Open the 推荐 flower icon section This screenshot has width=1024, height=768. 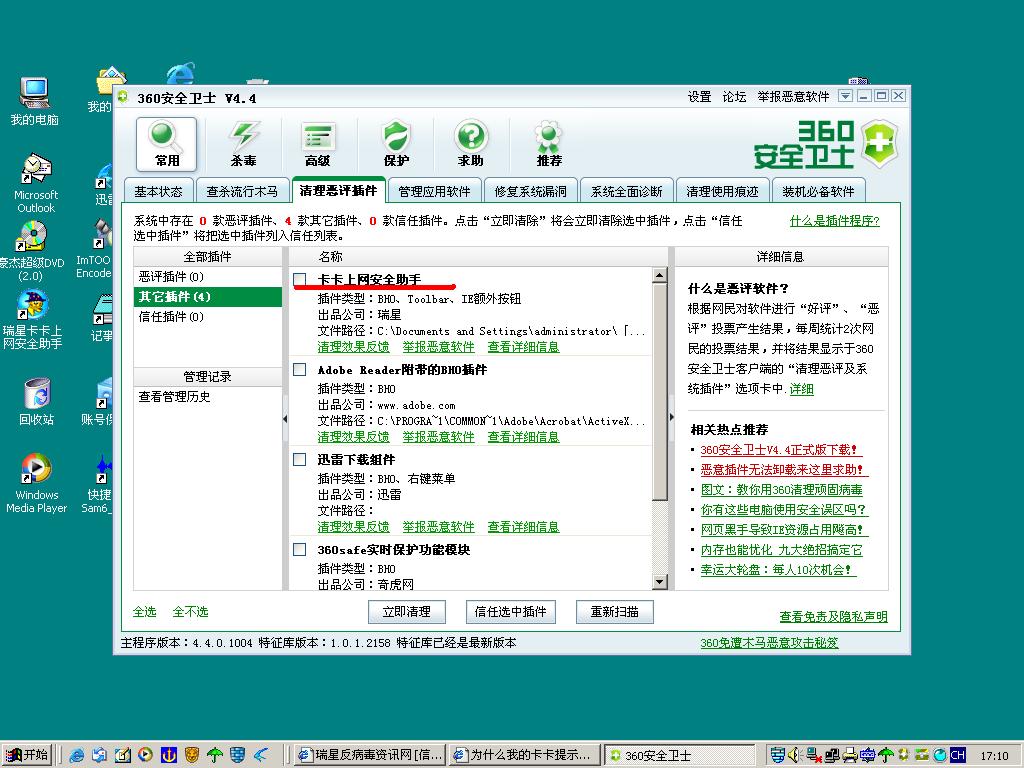click(548, 144)
